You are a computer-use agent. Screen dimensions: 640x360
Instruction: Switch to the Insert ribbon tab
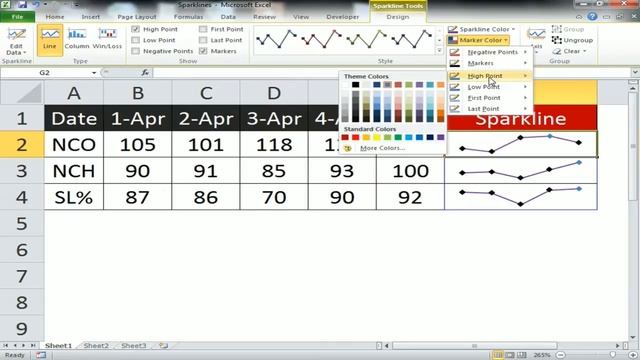(91, 17)
